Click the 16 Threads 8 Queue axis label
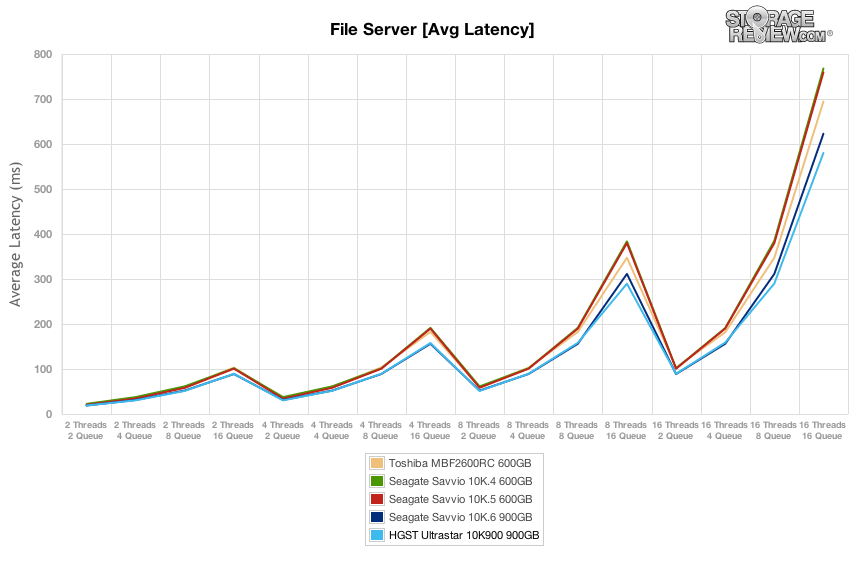The height and width of the screenshot is (563, 850). pos(774,430)
